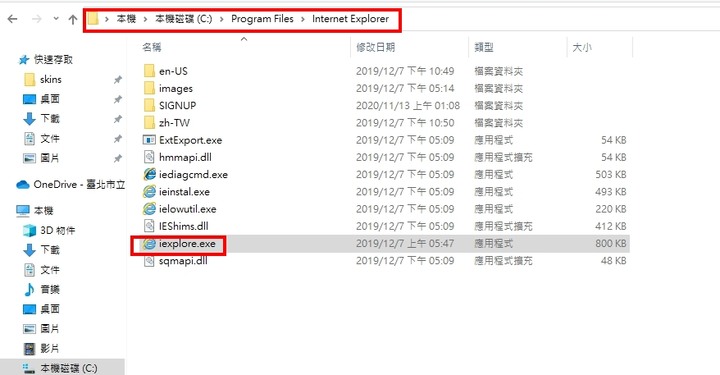Select file name ExtExport.exe
This screenshot has height=375, width=720.
click(191, 140)
